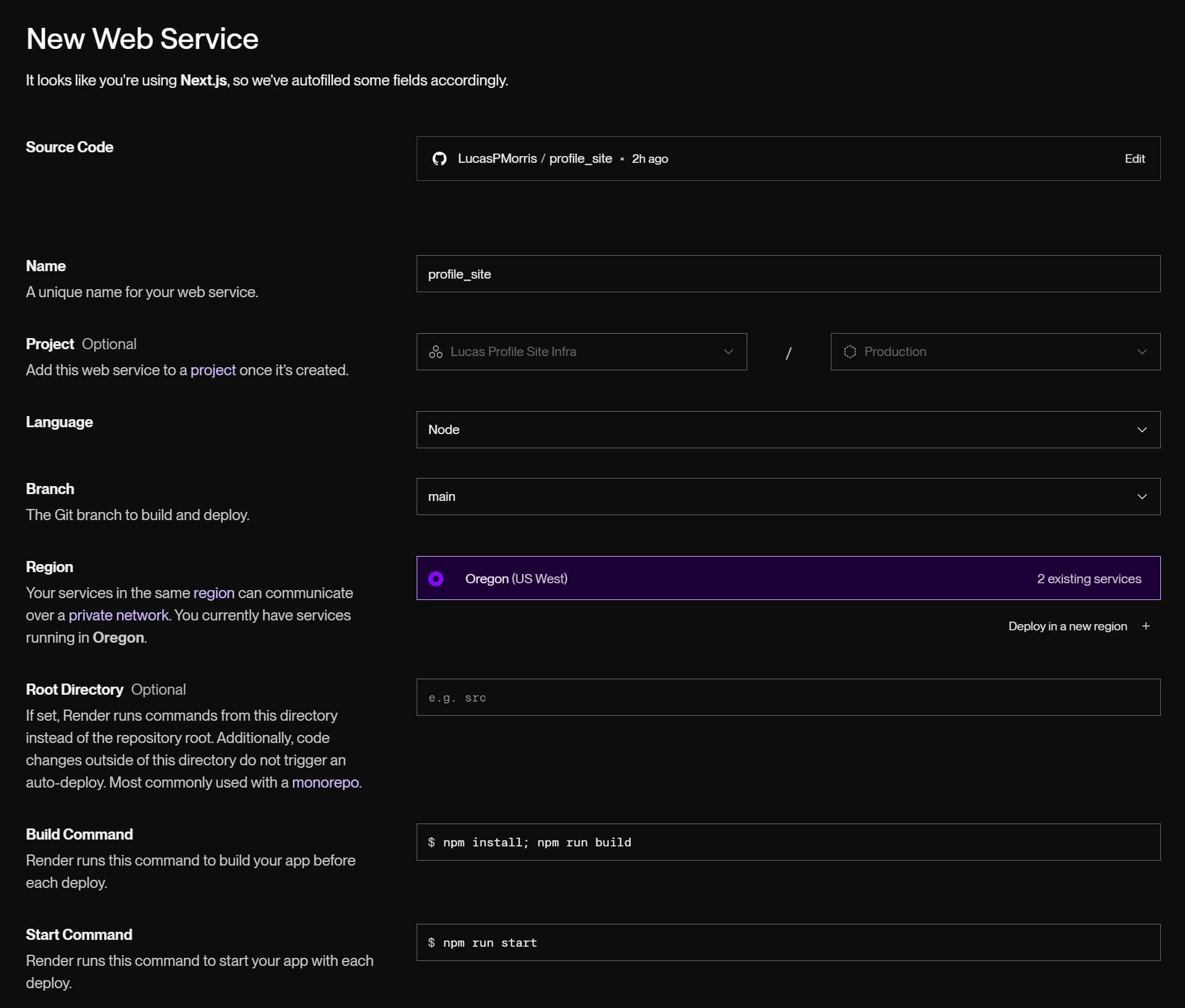Click the plus icon next to Deploy in a new region
The height and width of the screenshot is (1008, 1185).
(x=1146, y=626)
